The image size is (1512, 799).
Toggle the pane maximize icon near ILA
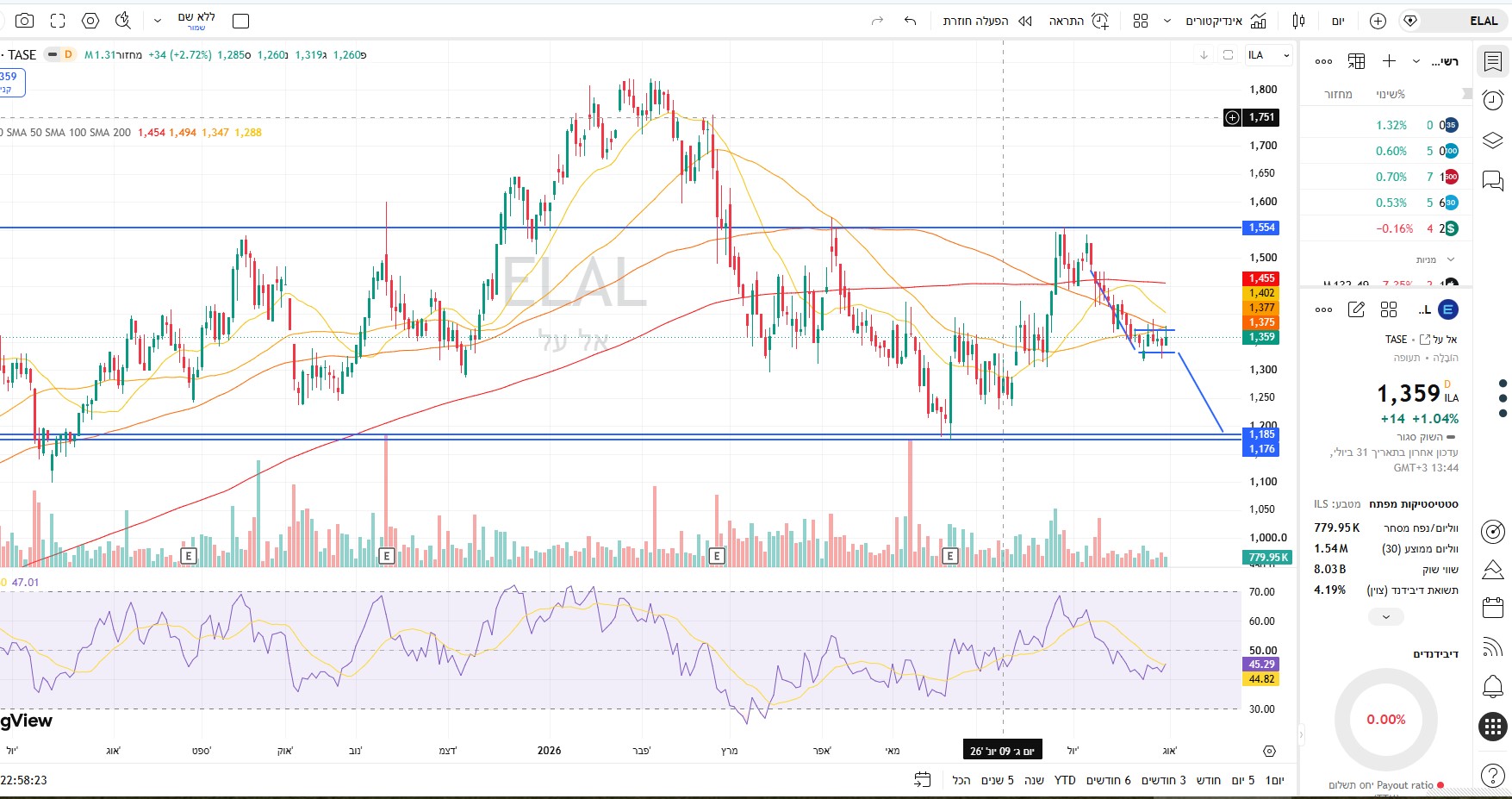[x=1228, y=55]
